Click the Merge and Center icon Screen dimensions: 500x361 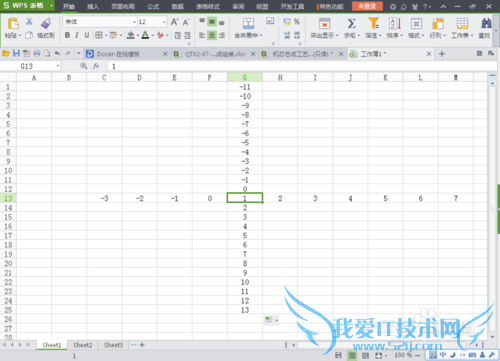(248, 23)
